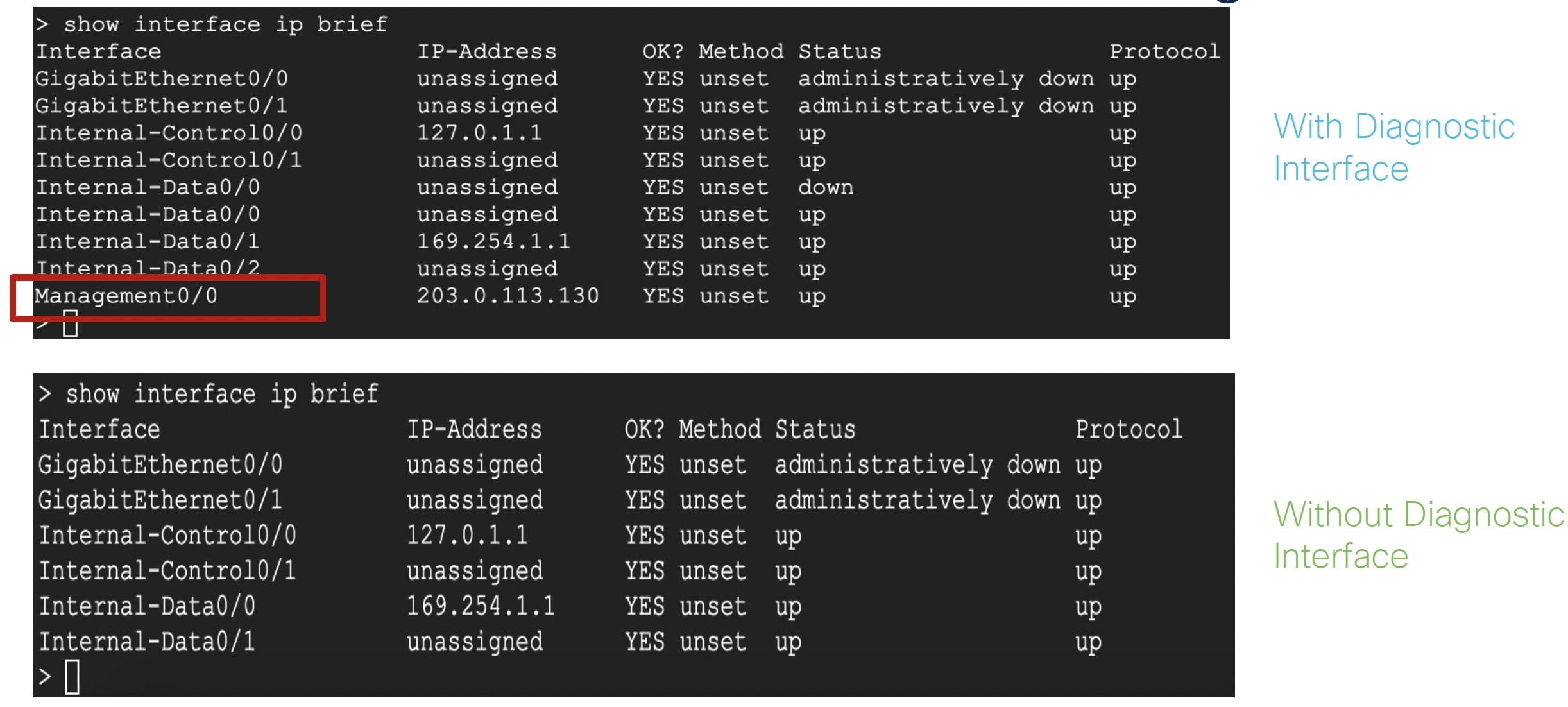Click the 127.0.1.1 address in the top terminal
Screen dimensions: 1568x707
[479, 133]
